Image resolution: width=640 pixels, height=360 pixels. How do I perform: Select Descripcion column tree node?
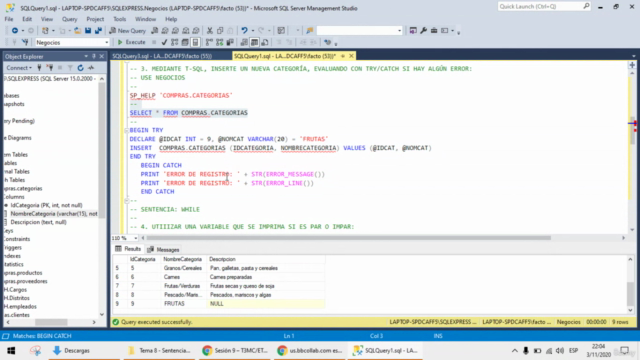pyautogui.click(x=38, y=222)
